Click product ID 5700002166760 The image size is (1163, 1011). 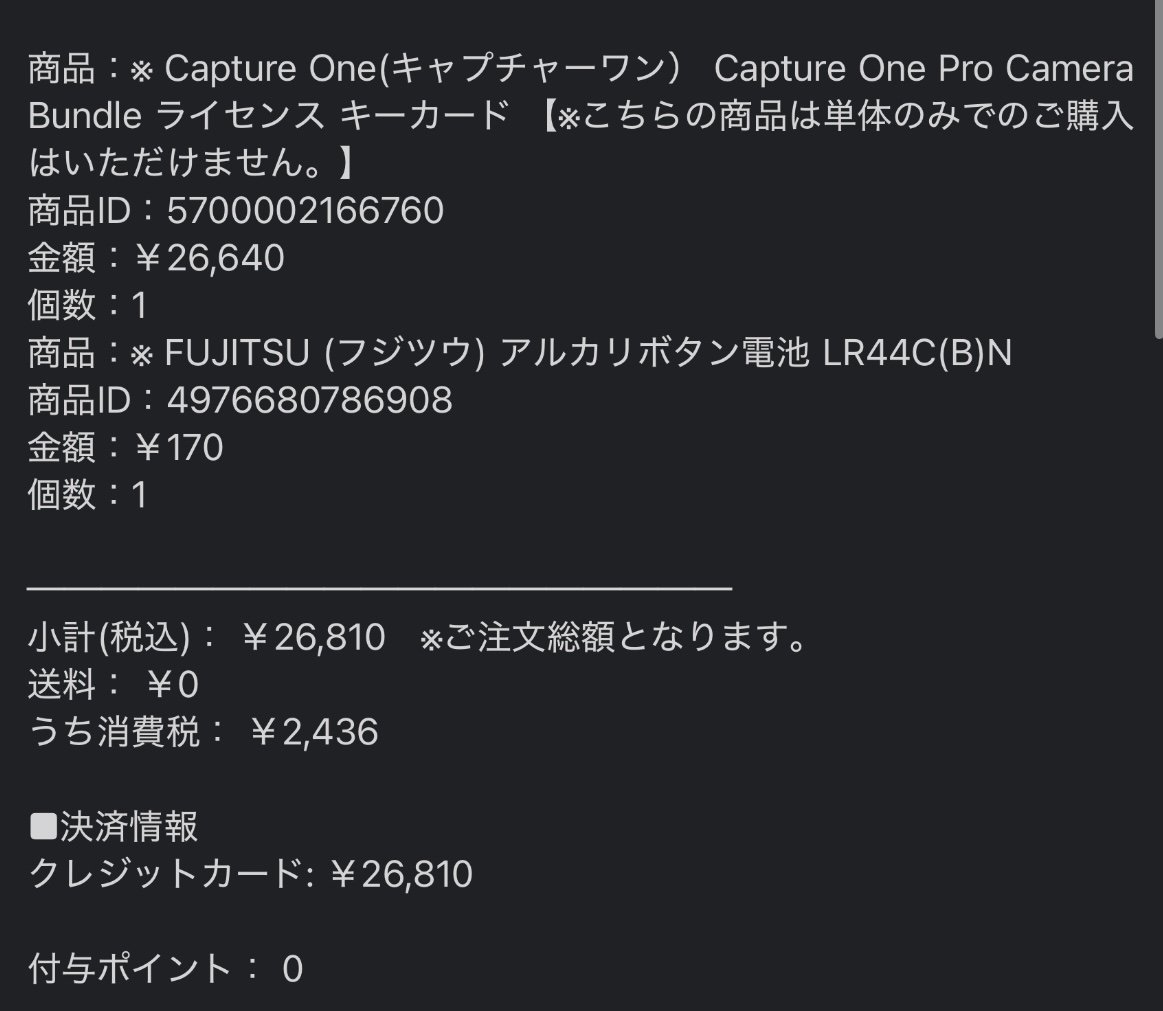point(305,211)
